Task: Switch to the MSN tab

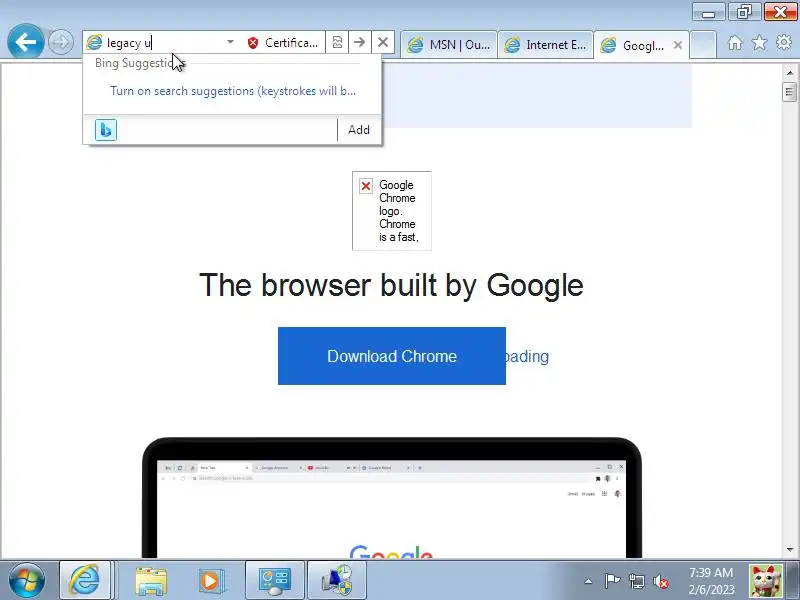Action: [448, 45]
